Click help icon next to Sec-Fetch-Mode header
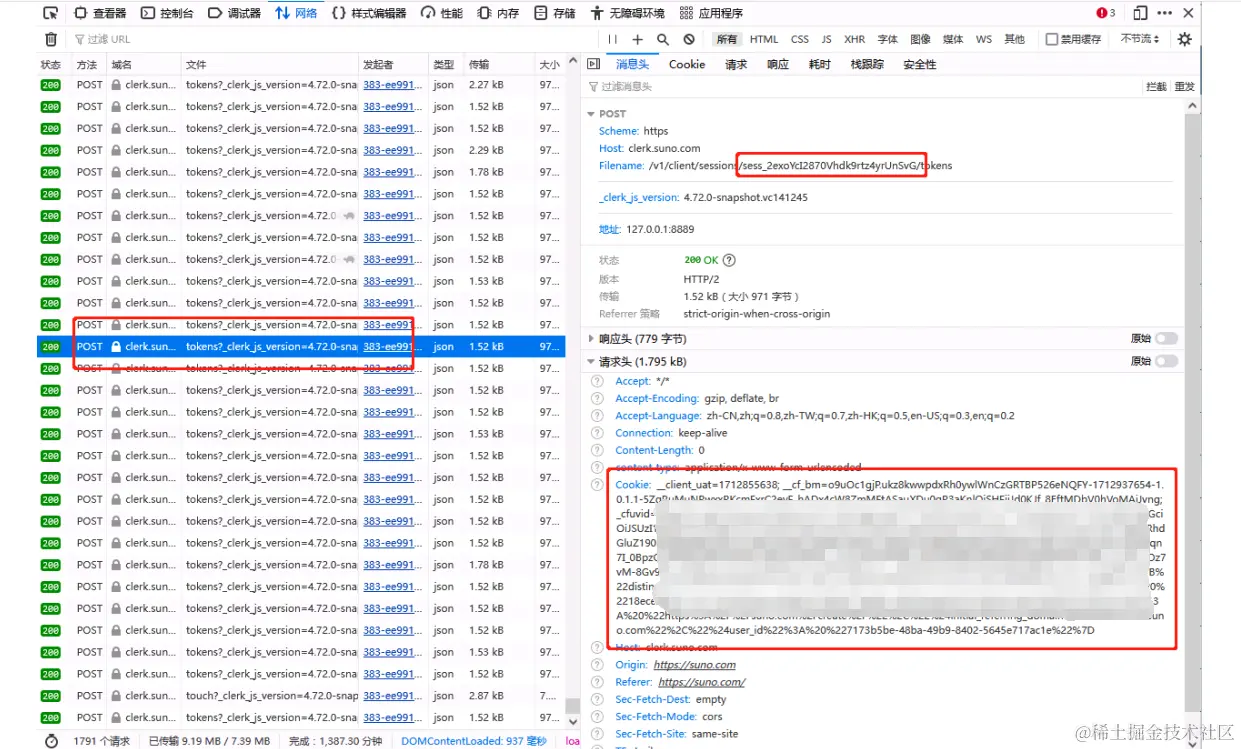The width and height of the screenshot is (1241, 749). (597, 717)
